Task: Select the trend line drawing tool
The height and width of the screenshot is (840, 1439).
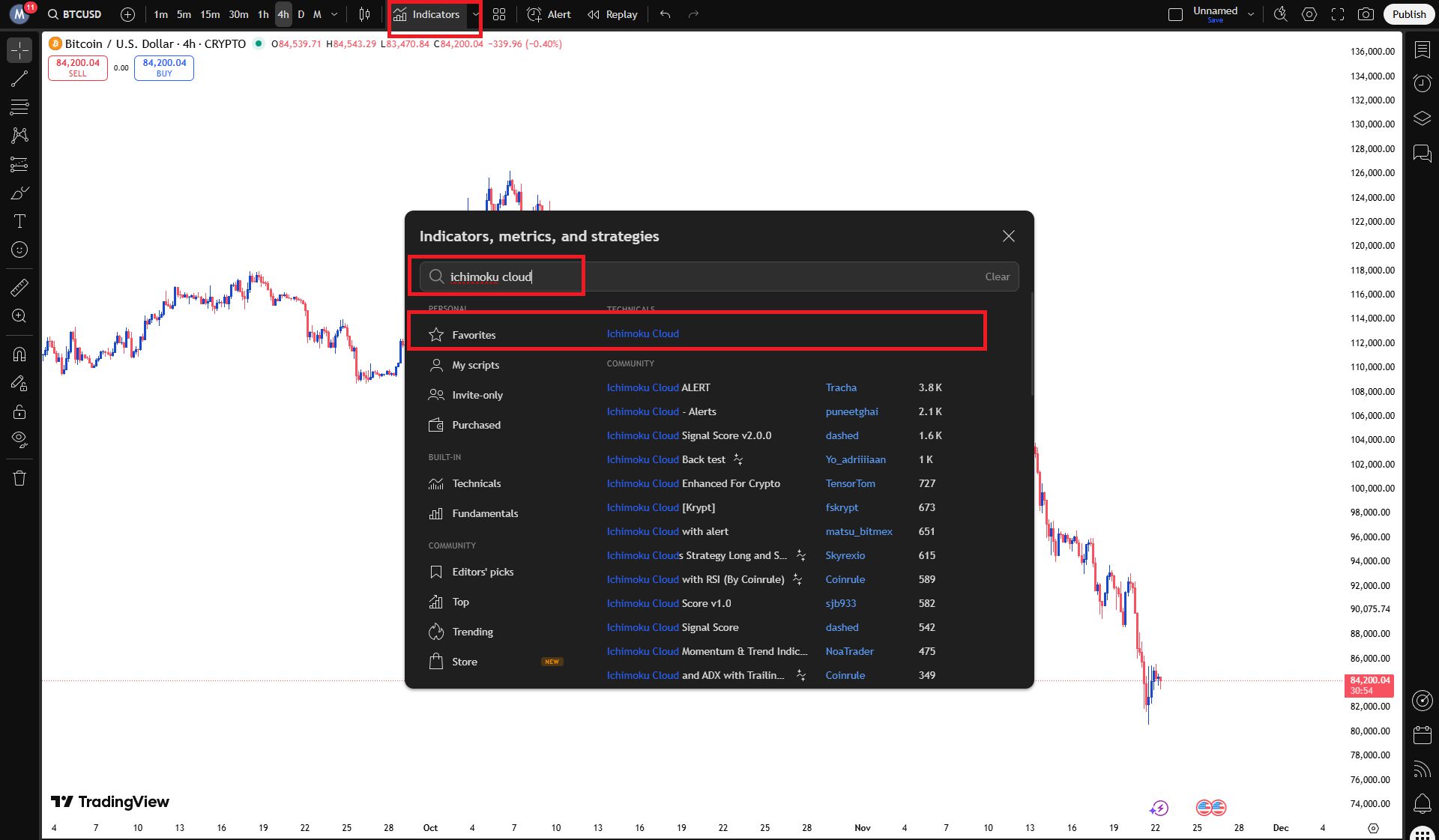Action: click(19, 79)
